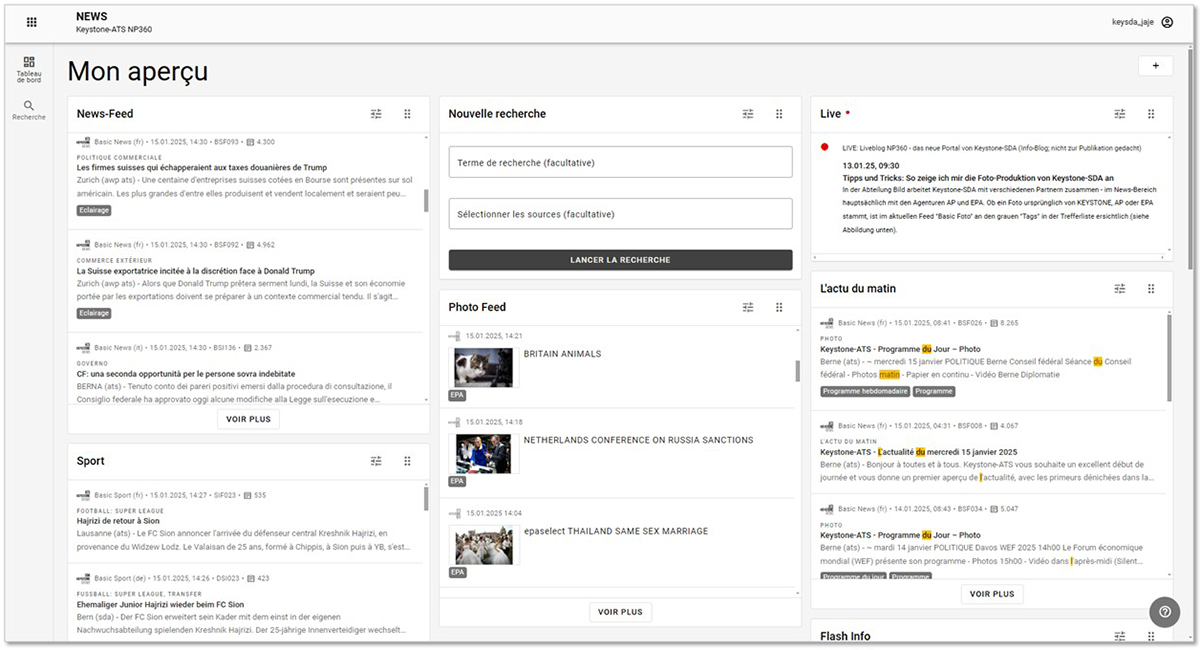
Task: Open BRITAIN ANIMALS photo thumbnail
Action: 483,367
